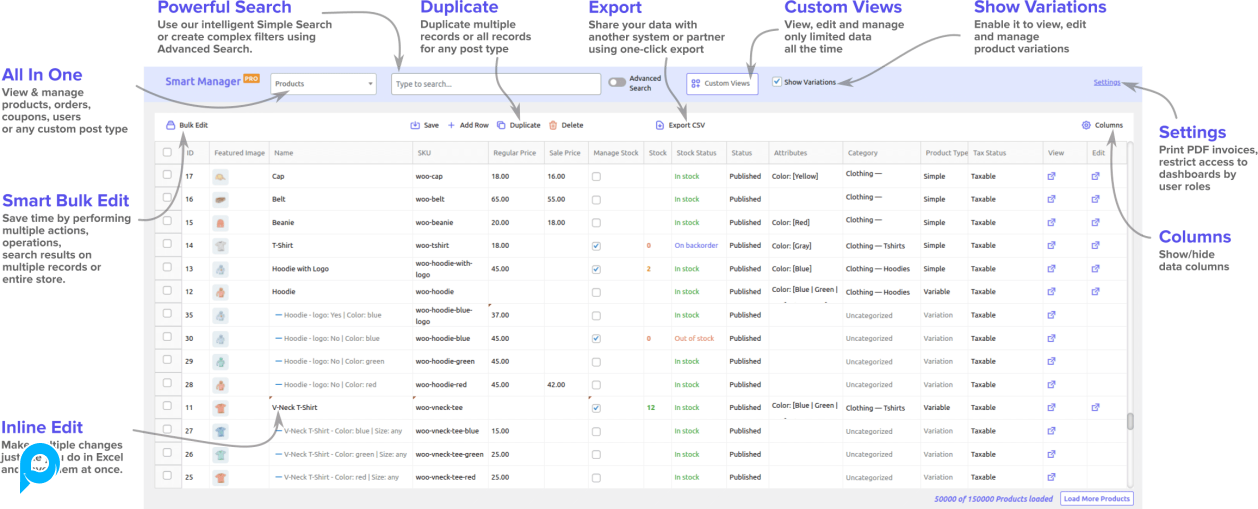Image resolution: width=1258 pixels, height=509 pixels.
Task: Uncheck the Show Variations checkbox
Action: point(777,83)
